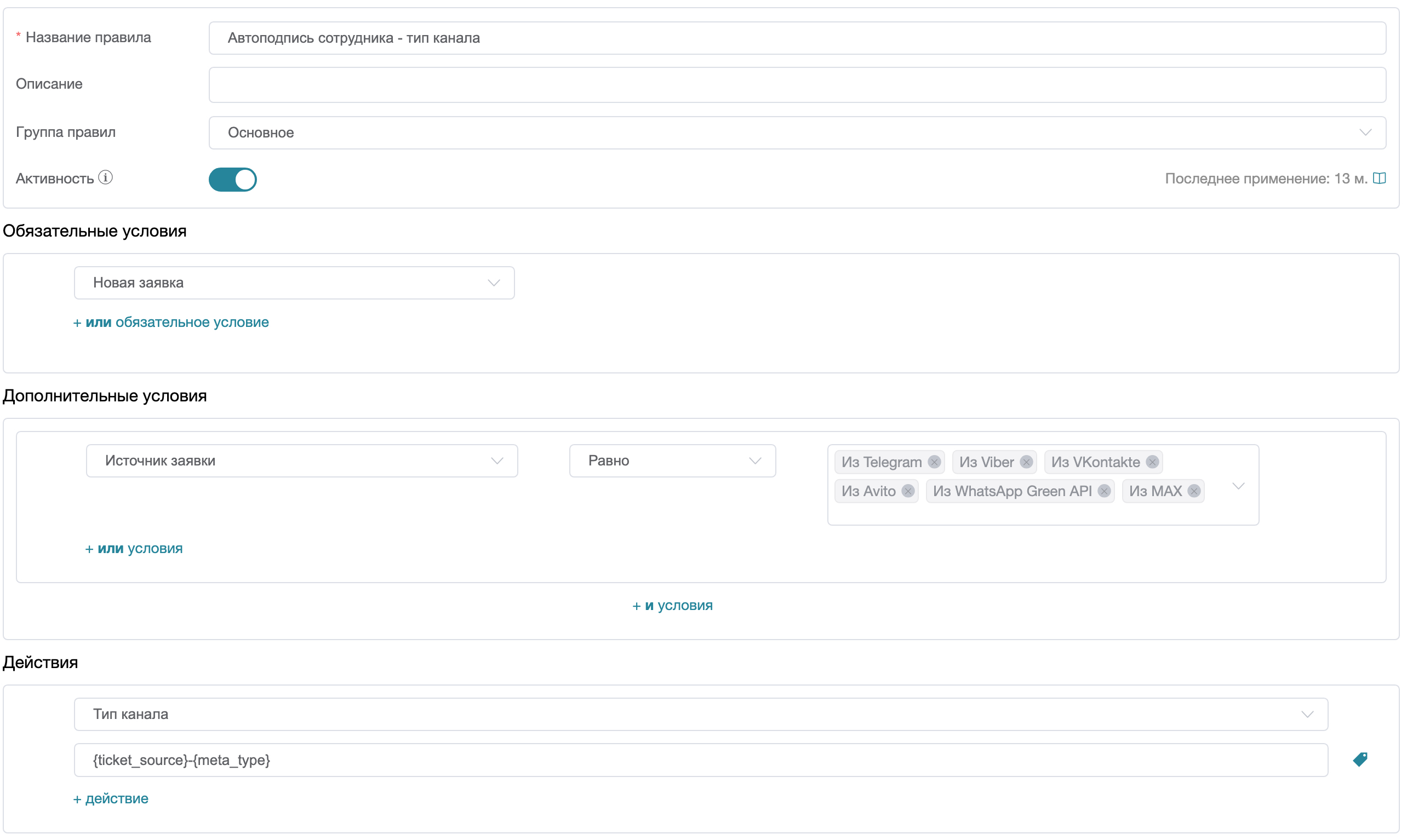Click the + или условия link

pos(134,549)
